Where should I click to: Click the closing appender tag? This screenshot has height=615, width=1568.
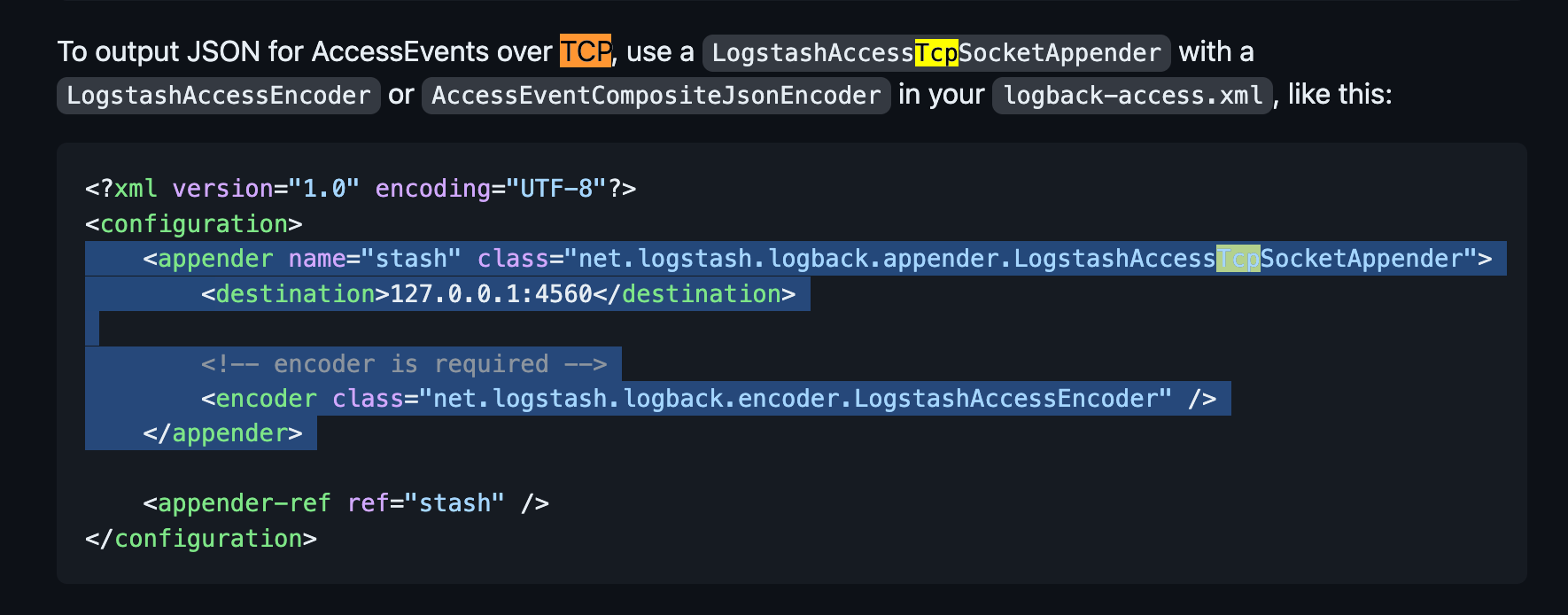(x=222, y=433)
